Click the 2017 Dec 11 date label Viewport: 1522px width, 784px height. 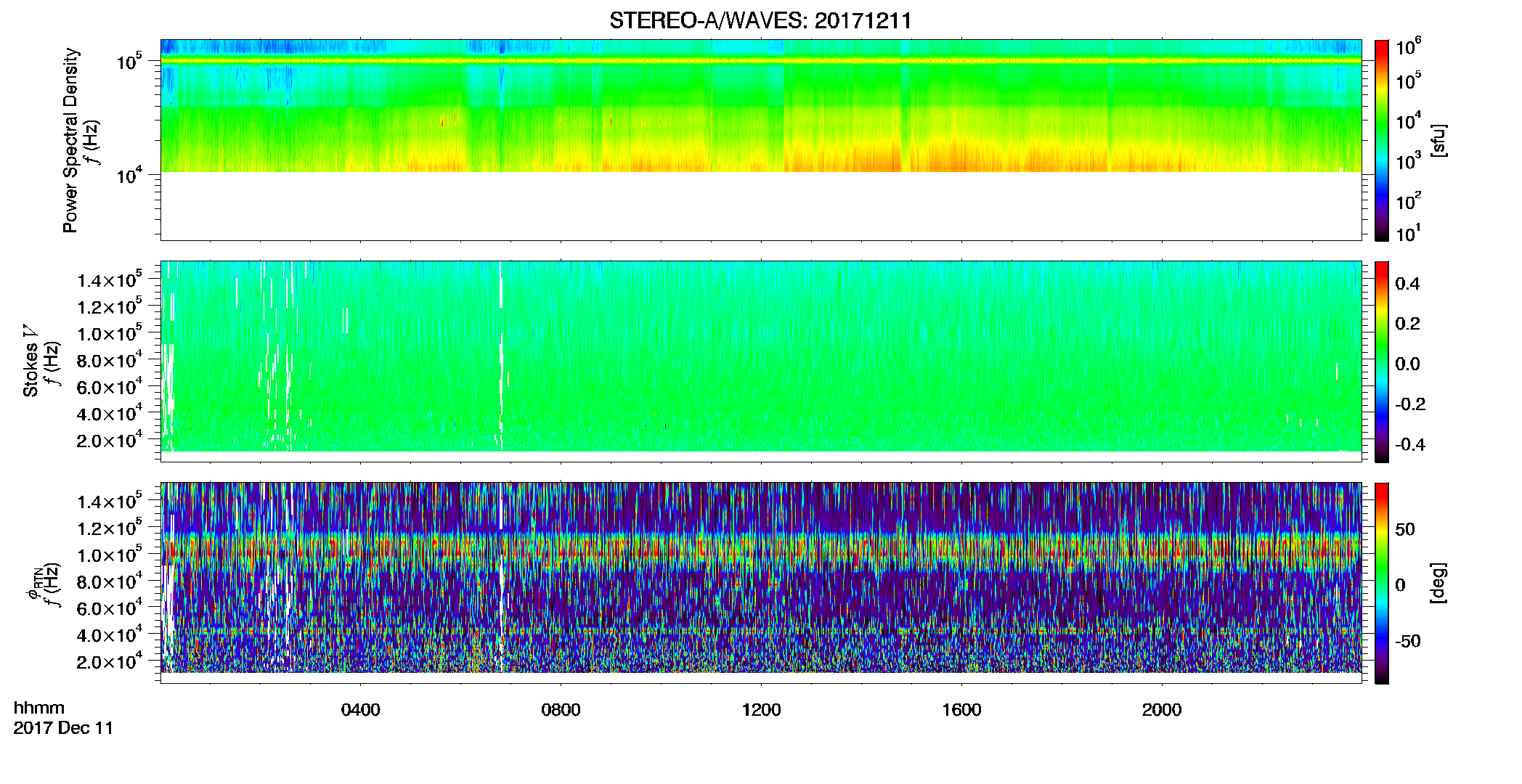[x=64, y=728]
